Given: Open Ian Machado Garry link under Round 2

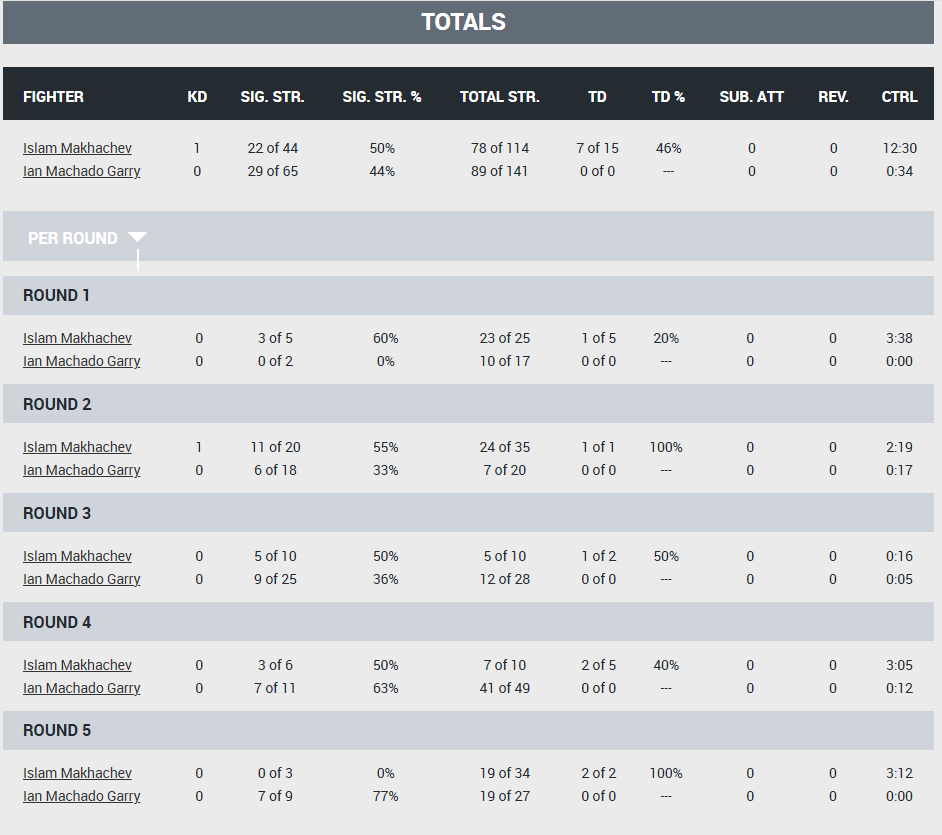Looking at the screenshot, I should pyautogui.click(x=81, y=470).
